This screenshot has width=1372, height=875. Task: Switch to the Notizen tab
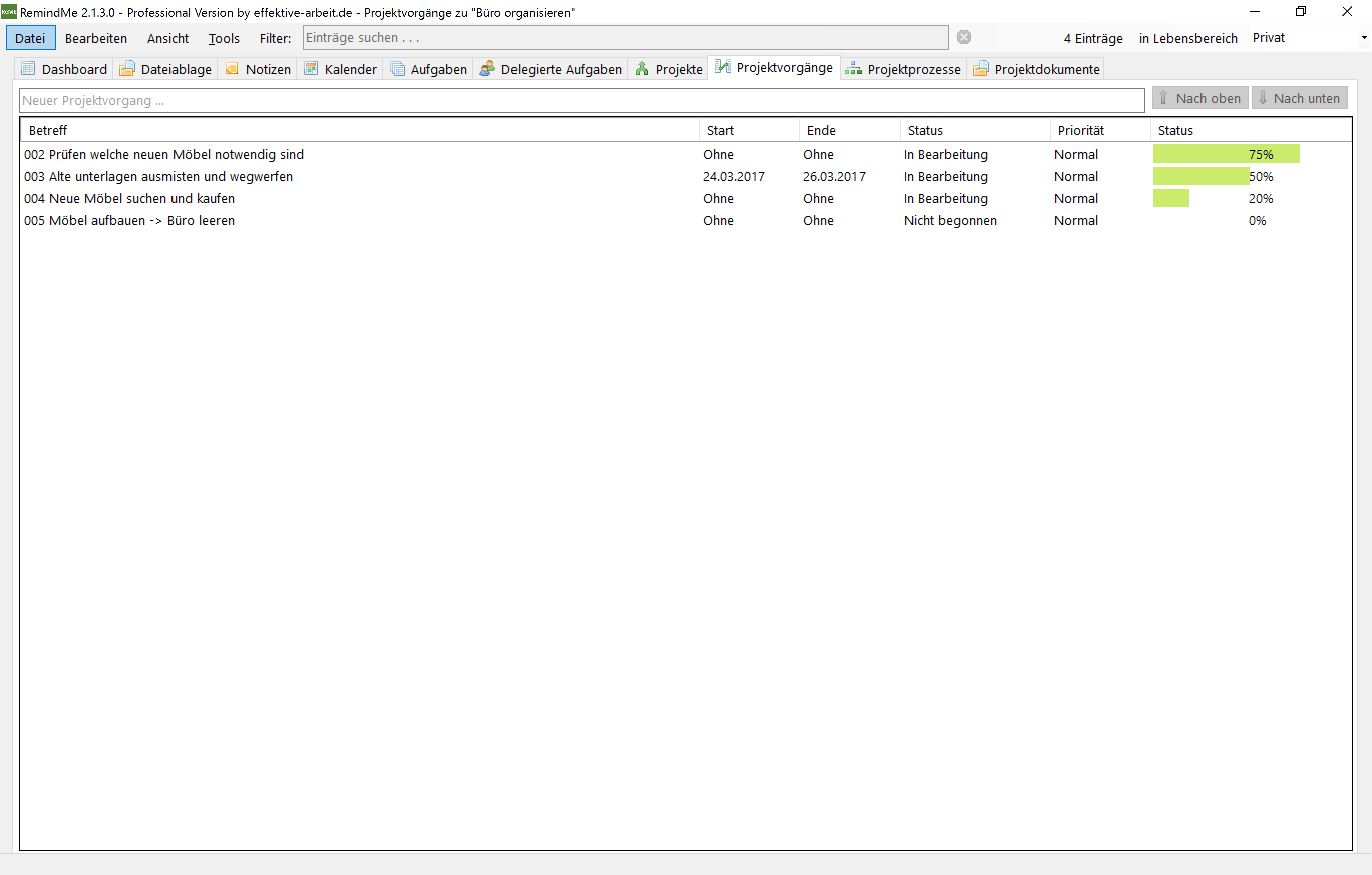(258, 69)
